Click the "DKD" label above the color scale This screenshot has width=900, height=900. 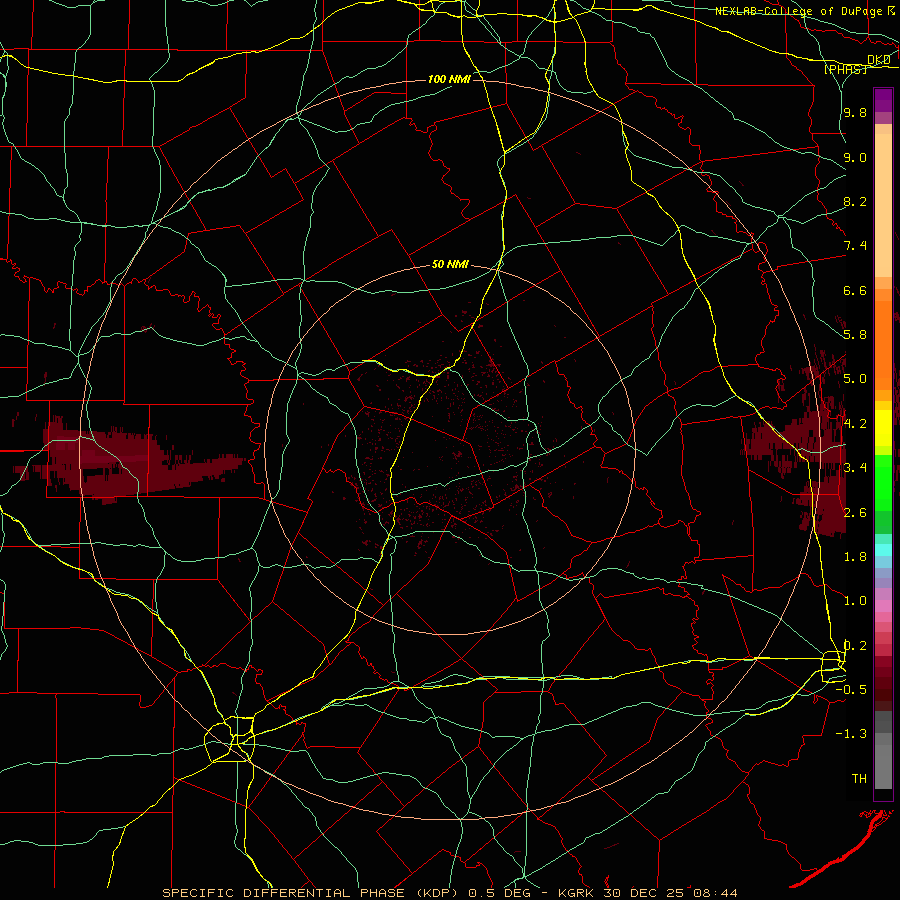tap(879, 60)
